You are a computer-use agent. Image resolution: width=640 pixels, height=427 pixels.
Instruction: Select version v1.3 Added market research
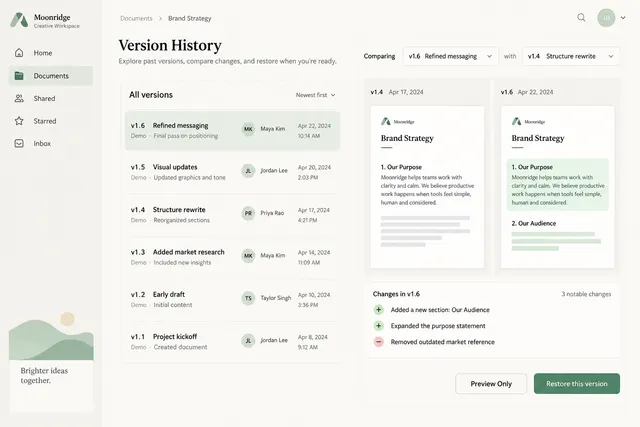tap(232, 257)
